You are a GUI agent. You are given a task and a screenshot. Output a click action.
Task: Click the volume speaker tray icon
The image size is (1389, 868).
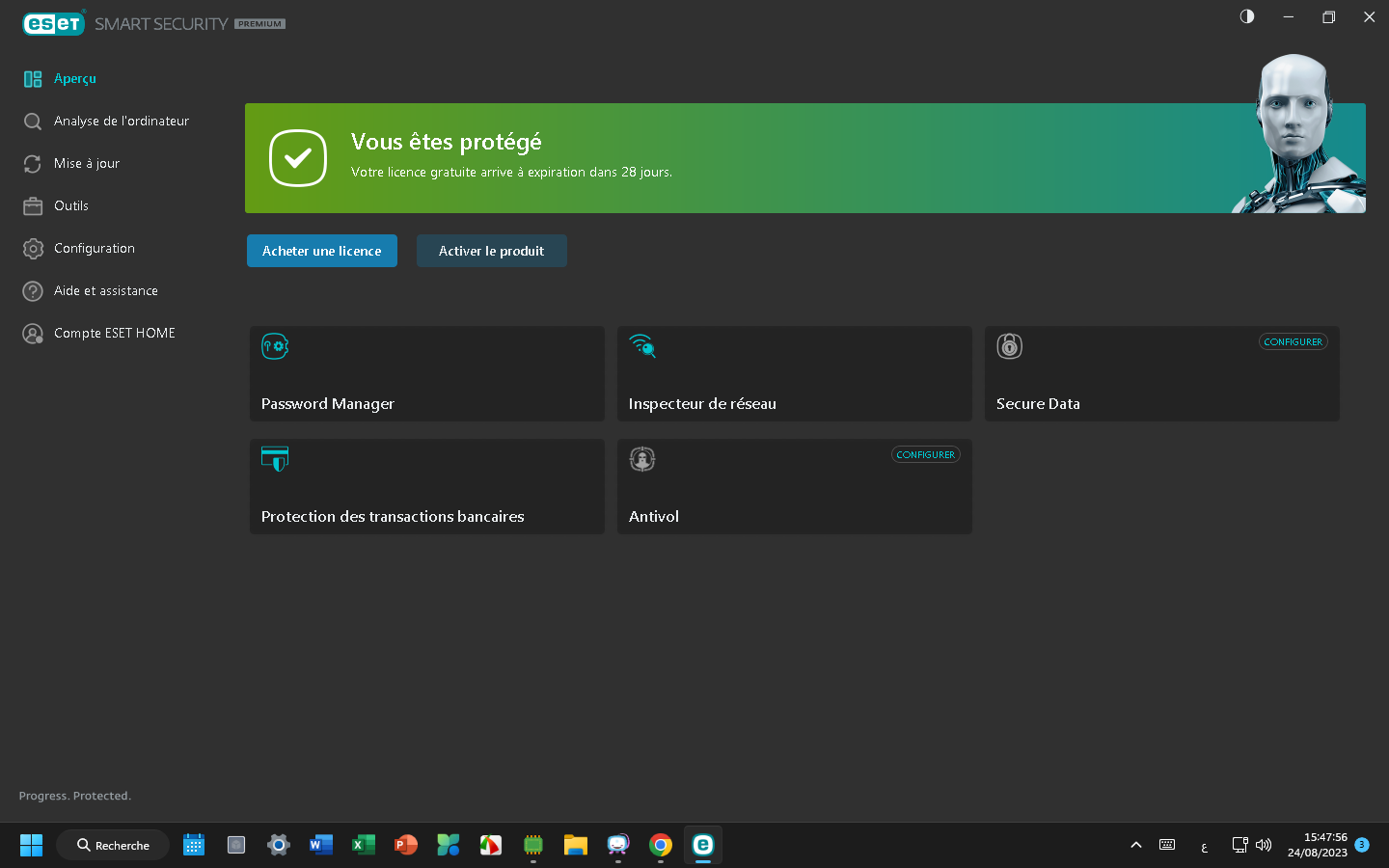coord(1264,845)
